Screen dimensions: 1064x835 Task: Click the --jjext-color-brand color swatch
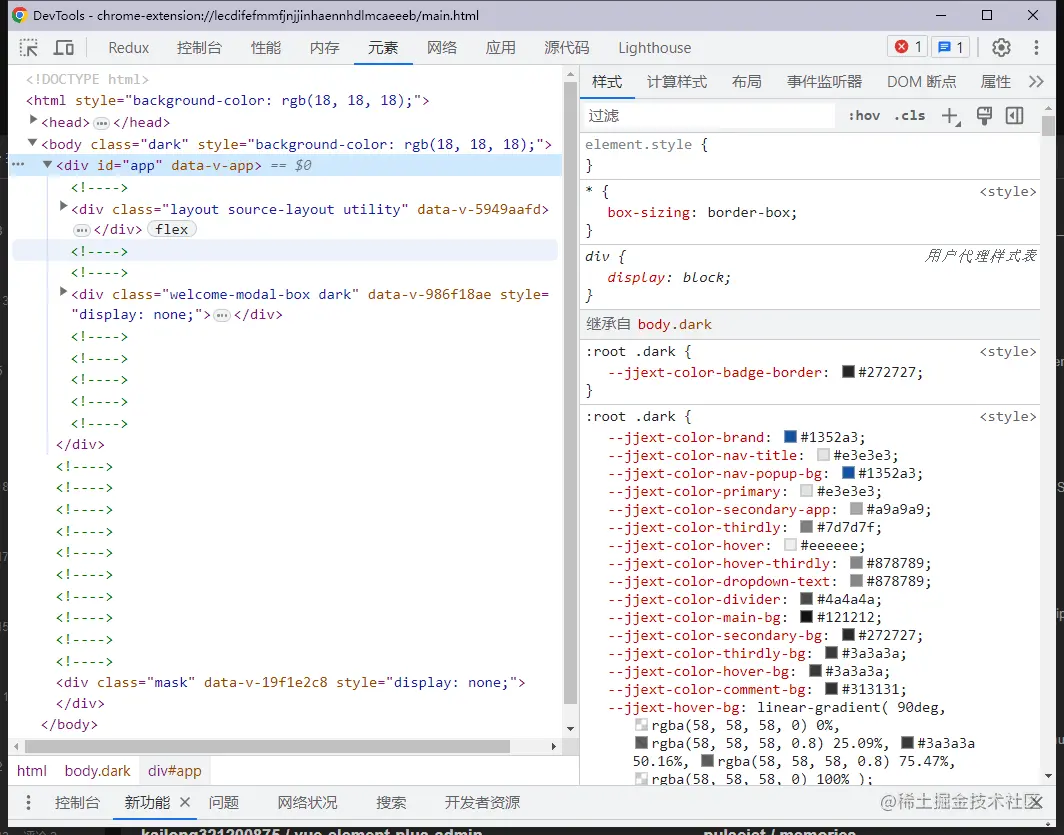(x=790, y=437)
